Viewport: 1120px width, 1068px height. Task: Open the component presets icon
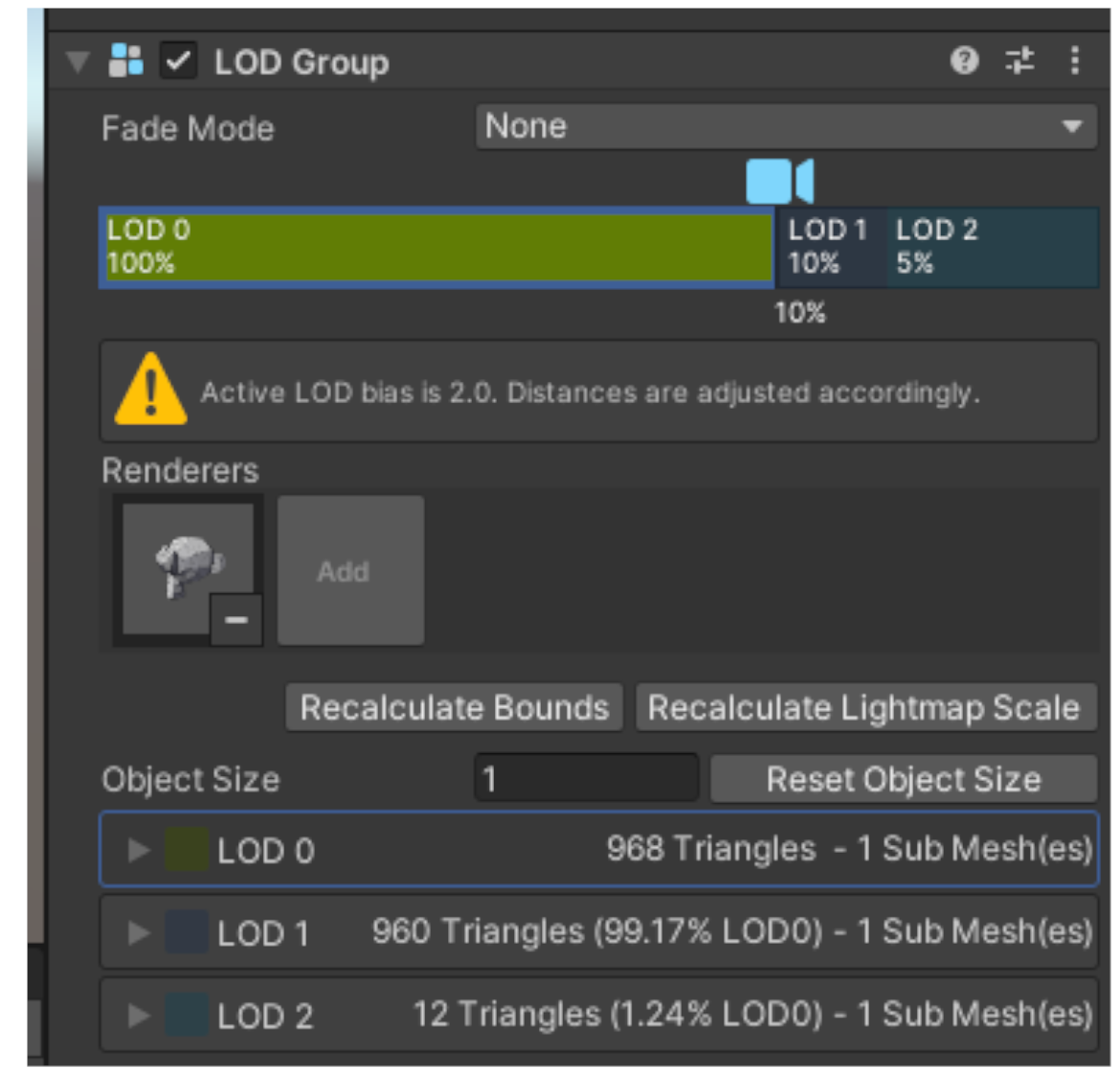1019,61
